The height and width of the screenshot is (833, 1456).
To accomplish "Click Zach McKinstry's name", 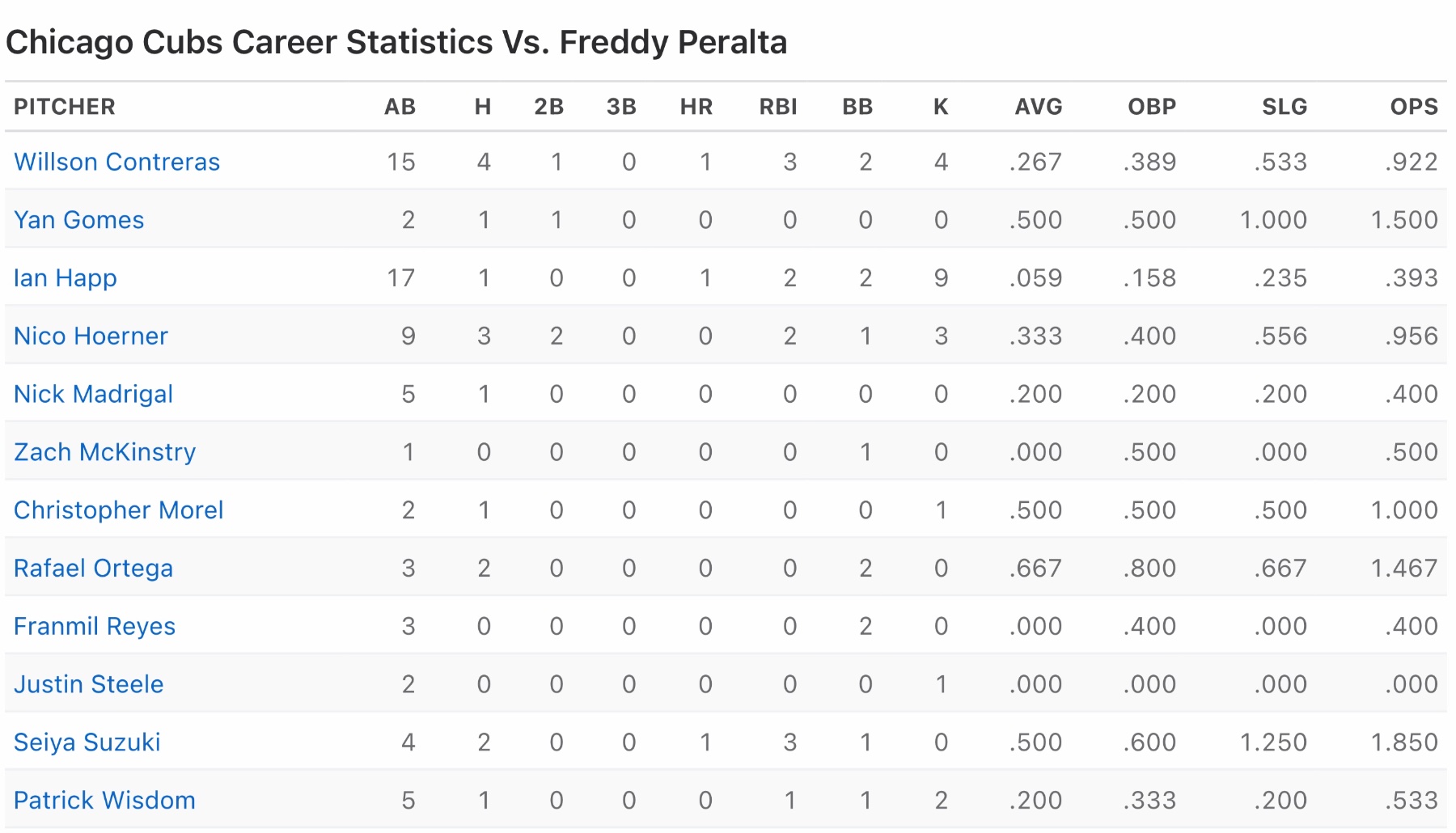I will click(104, 452).
